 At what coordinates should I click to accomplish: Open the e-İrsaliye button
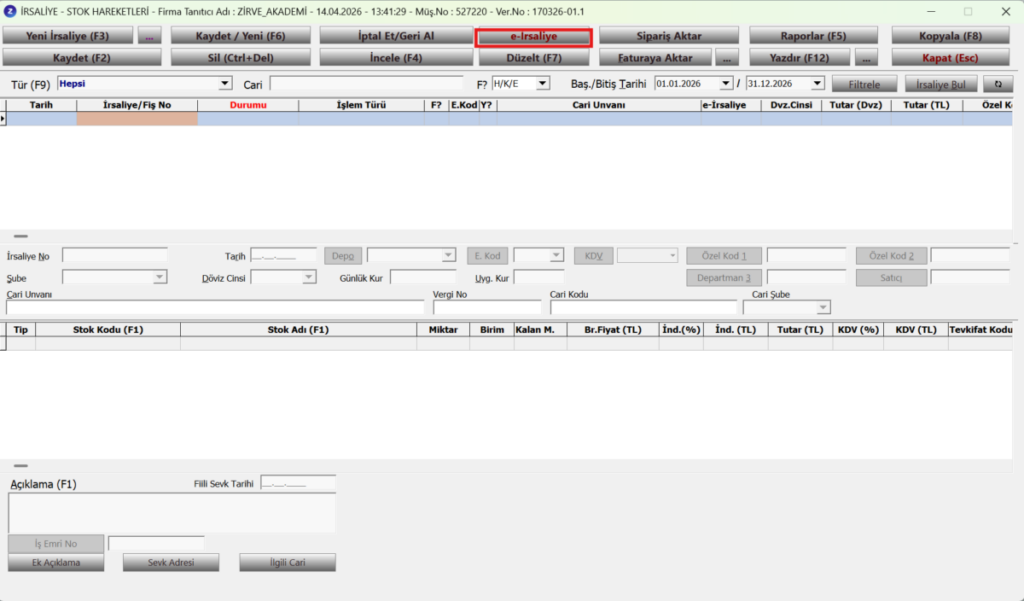coord(534,37)
